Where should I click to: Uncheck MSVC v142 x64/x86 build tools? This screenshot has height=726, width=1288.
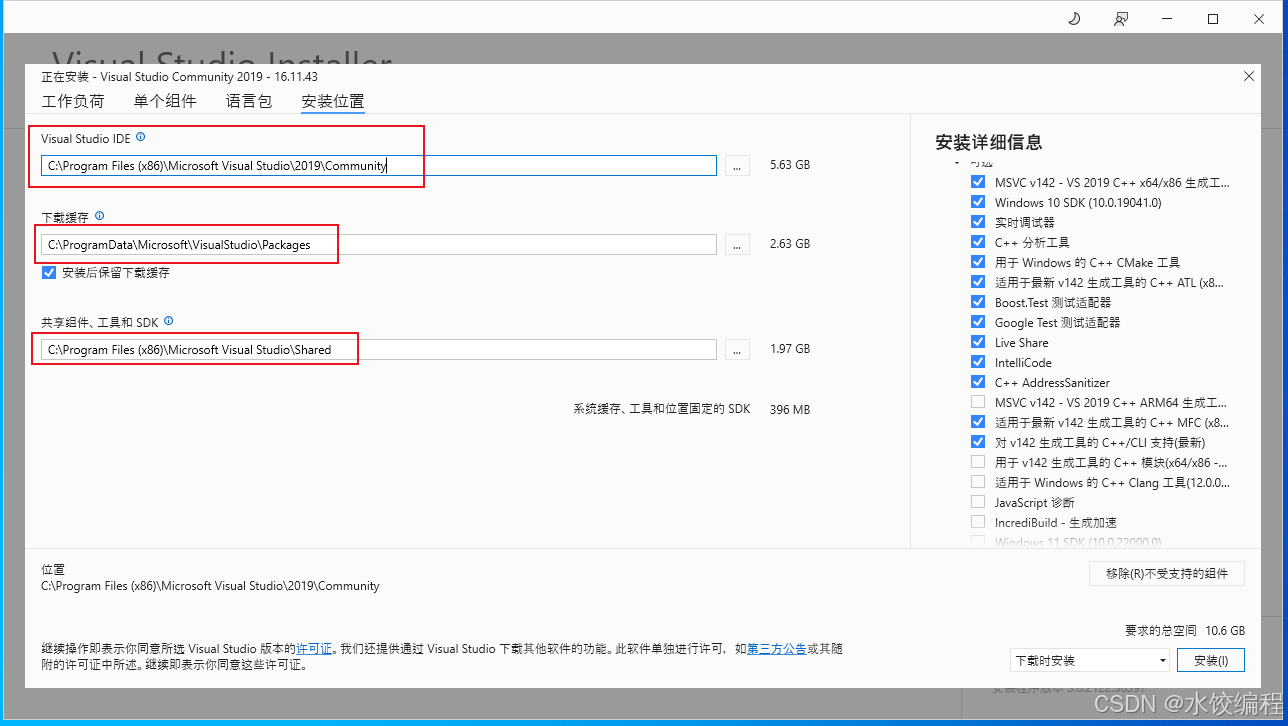point(977,182)
